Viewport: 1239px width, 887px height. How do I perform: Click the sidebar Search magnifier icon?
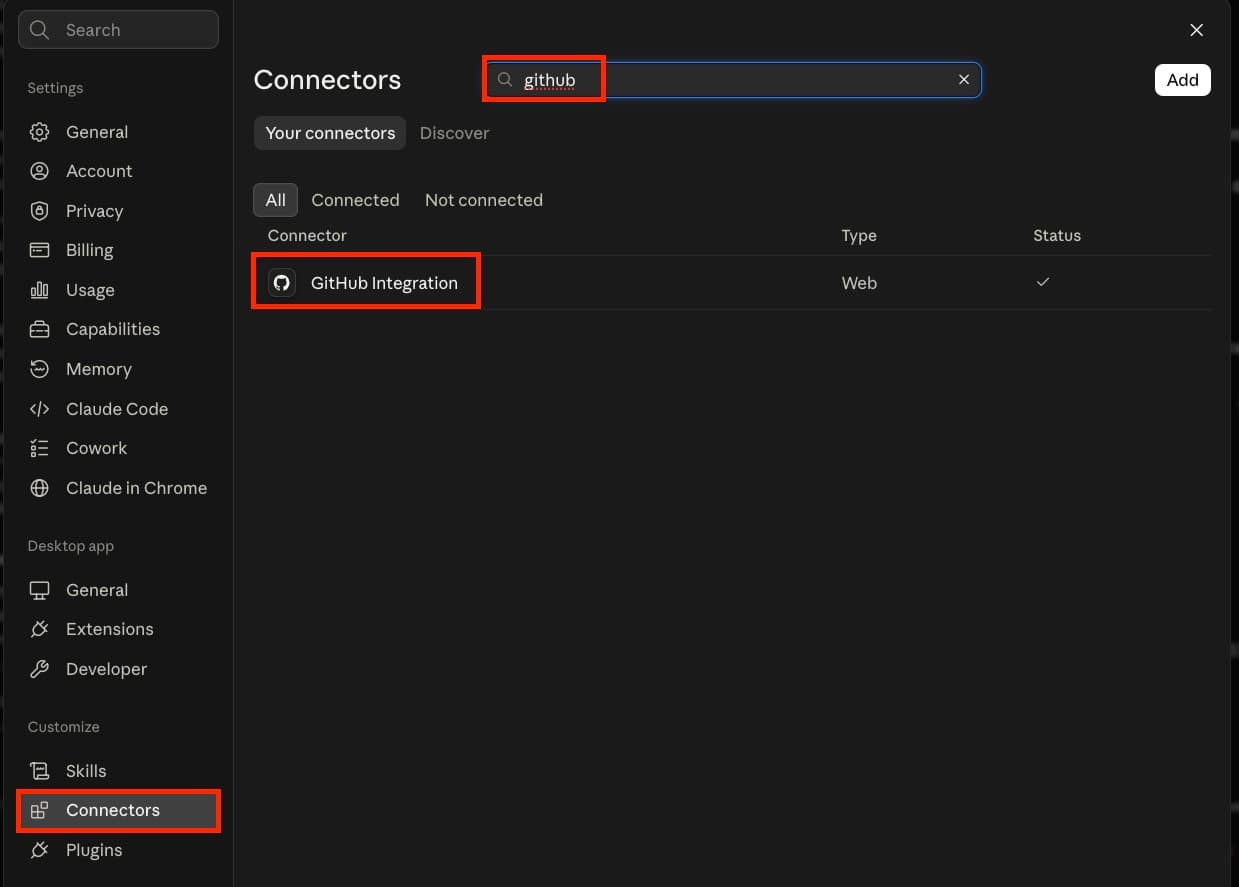point(39,30)
